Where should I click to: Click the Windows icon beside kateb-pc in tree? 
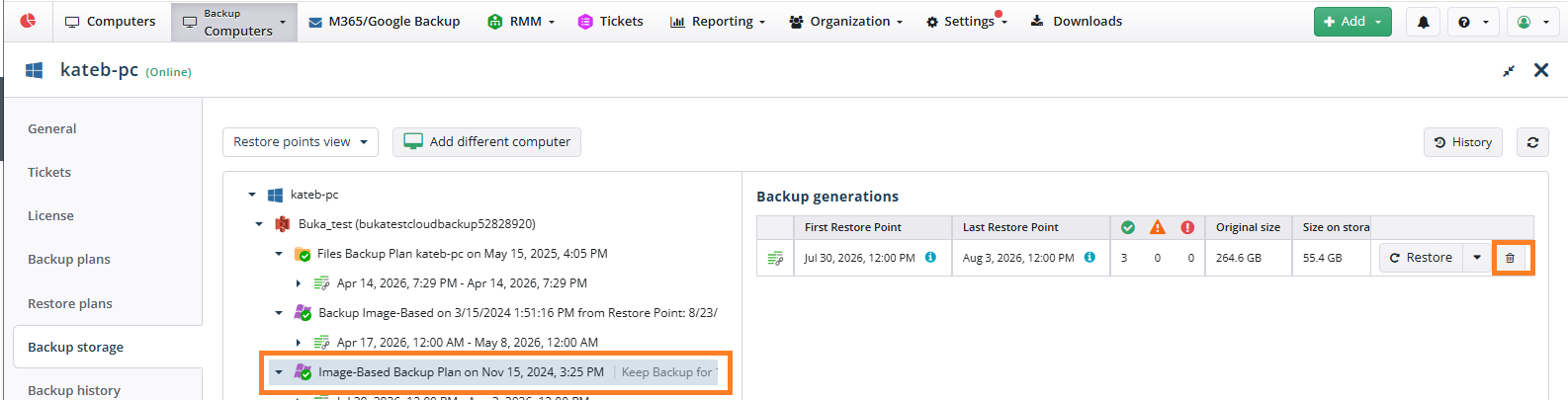[275, 195]
